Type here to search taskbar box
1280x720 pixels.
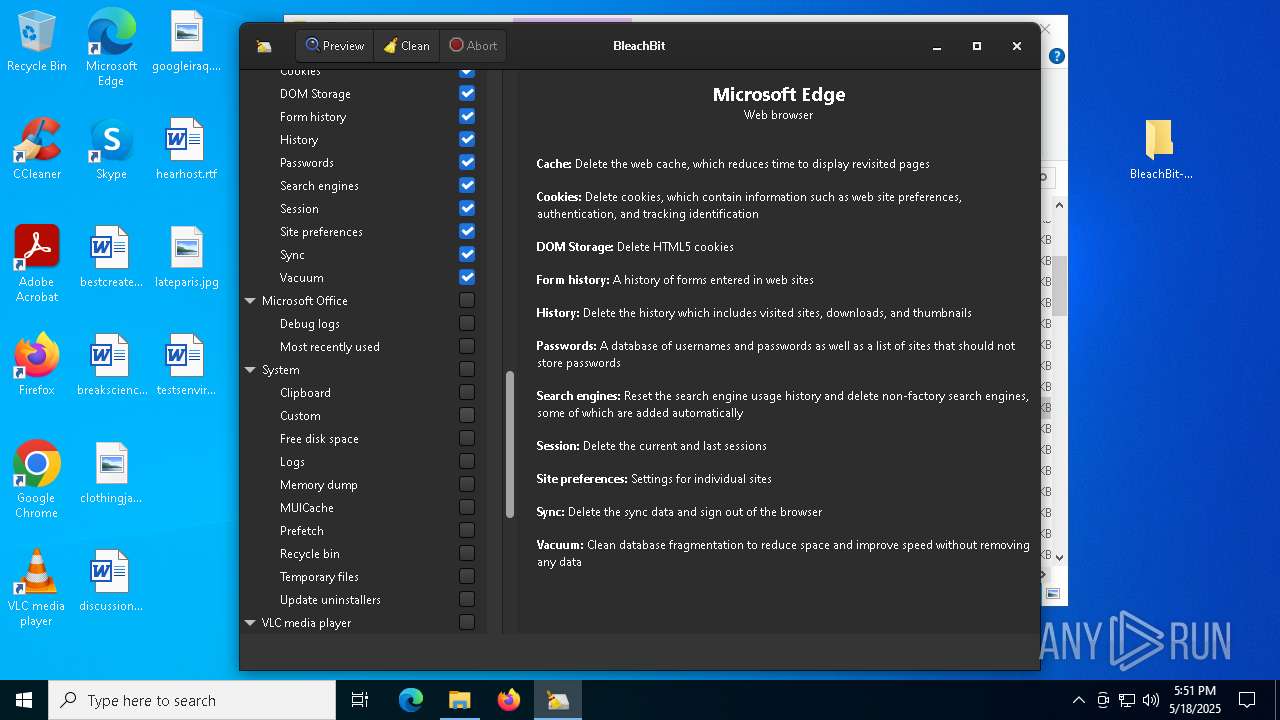click(192, 700)
